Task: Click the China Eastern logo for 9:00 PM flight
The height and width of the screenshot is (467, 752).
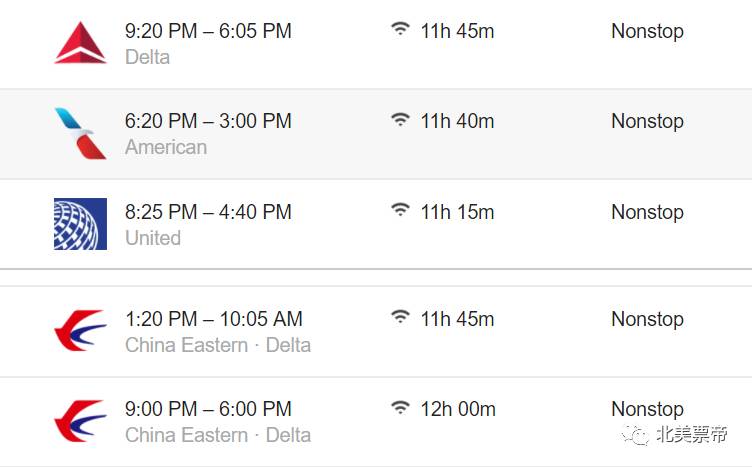Action: (x=80, y=420)
